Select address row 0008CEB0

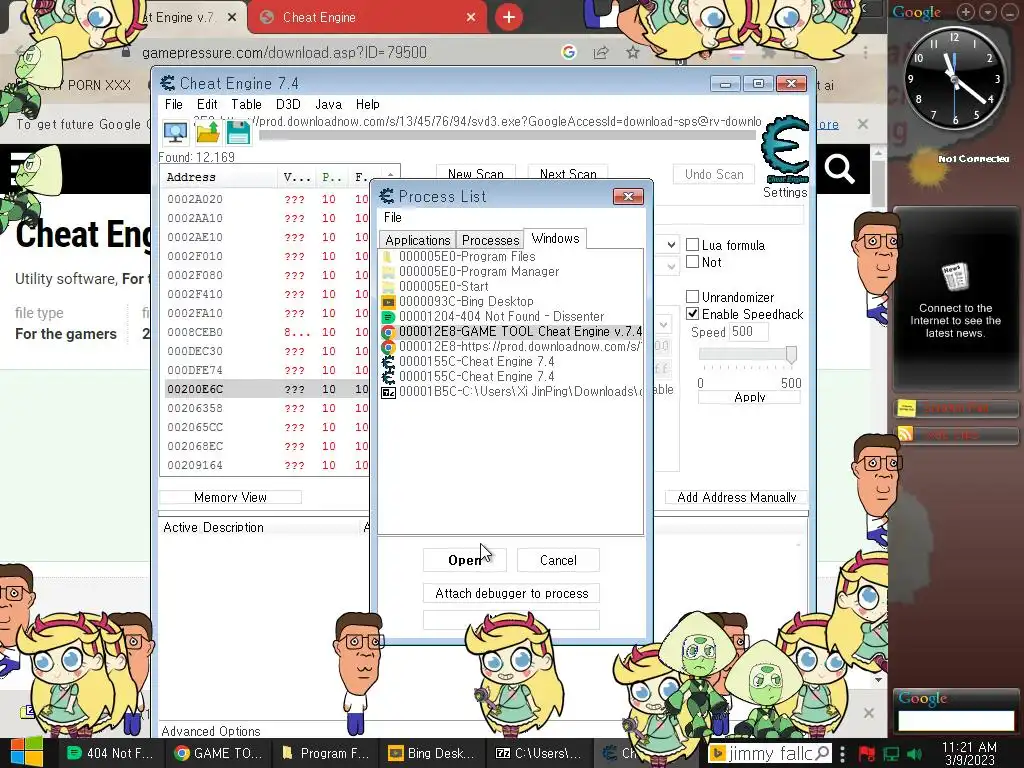(265, 332)
